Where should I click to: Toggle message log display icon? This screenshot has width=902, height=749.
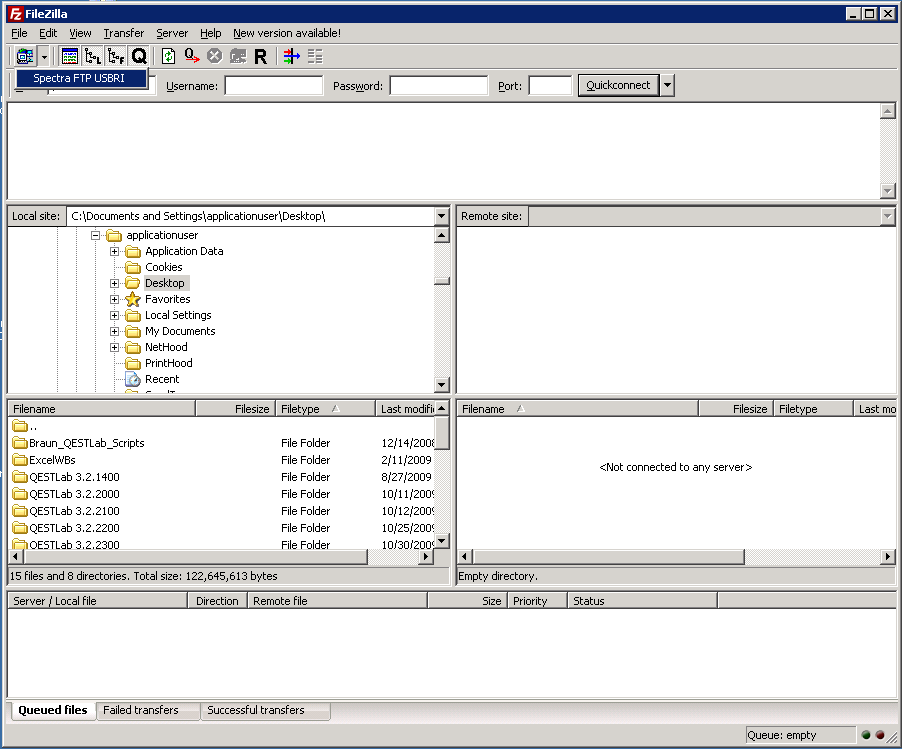point(70,57)
